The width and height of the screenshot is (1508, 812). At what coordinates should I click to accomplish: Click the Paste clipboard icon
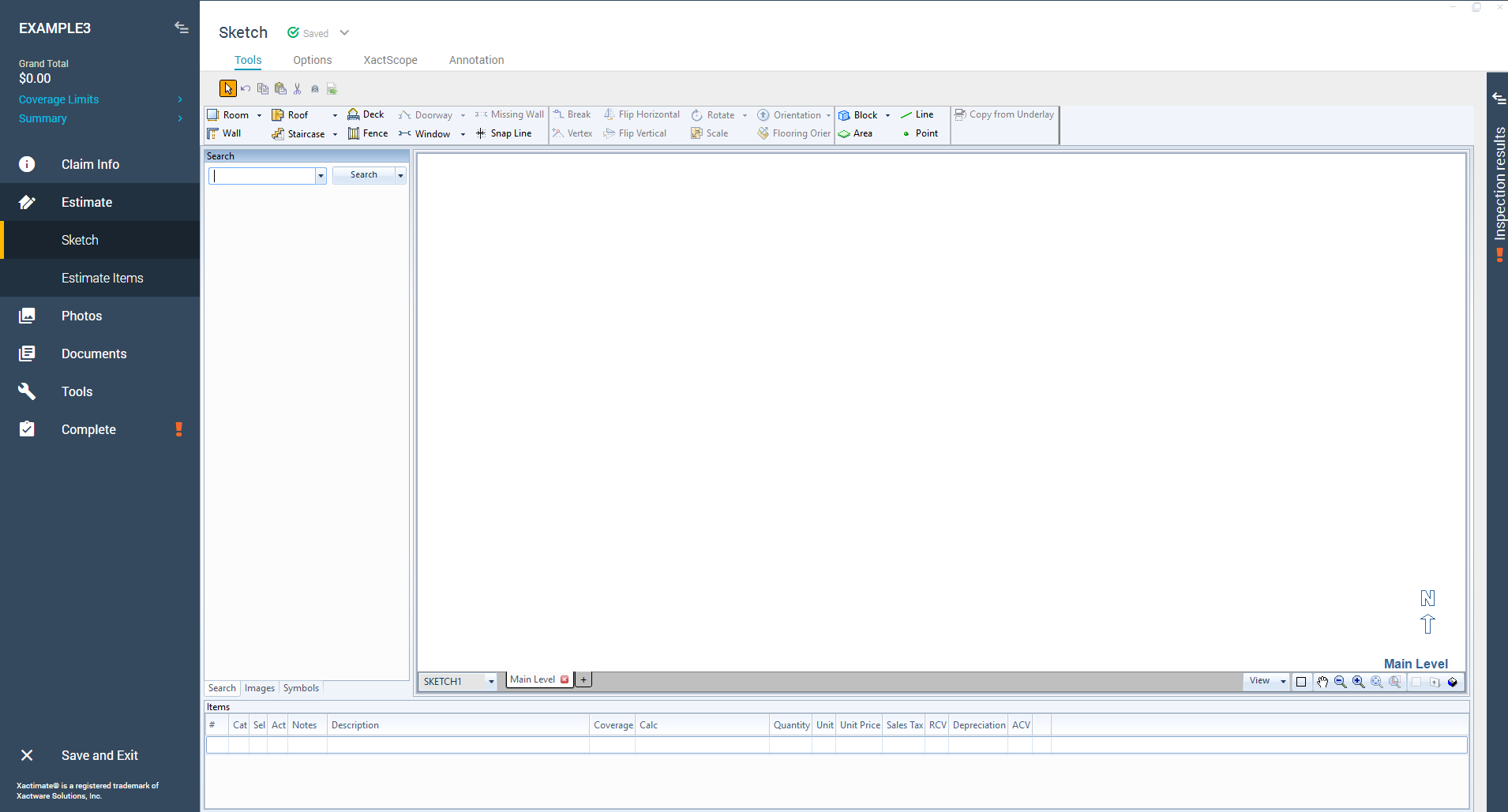[x=280, y=88]
